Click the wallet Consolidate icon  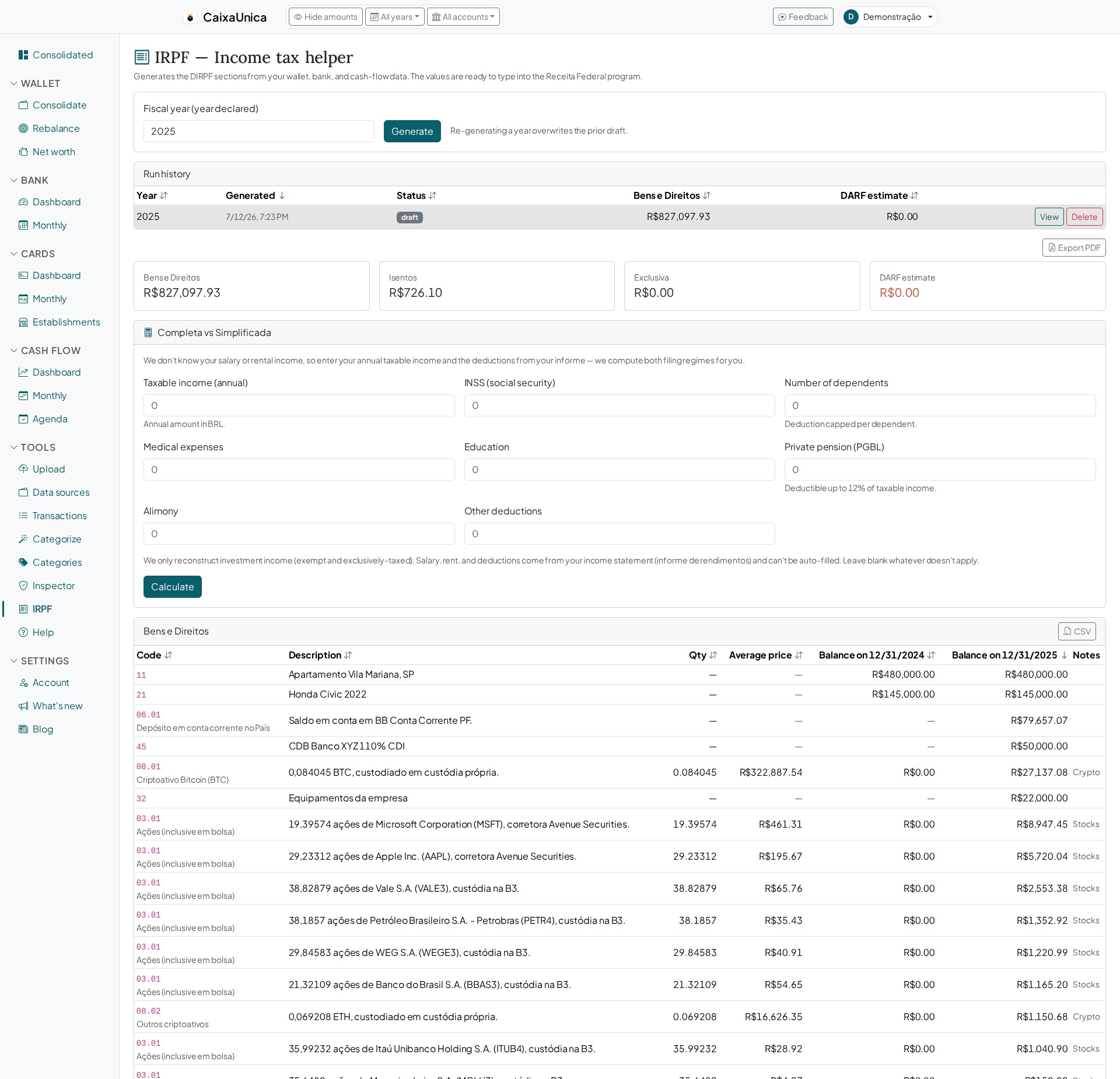click(x=23, y=105)
